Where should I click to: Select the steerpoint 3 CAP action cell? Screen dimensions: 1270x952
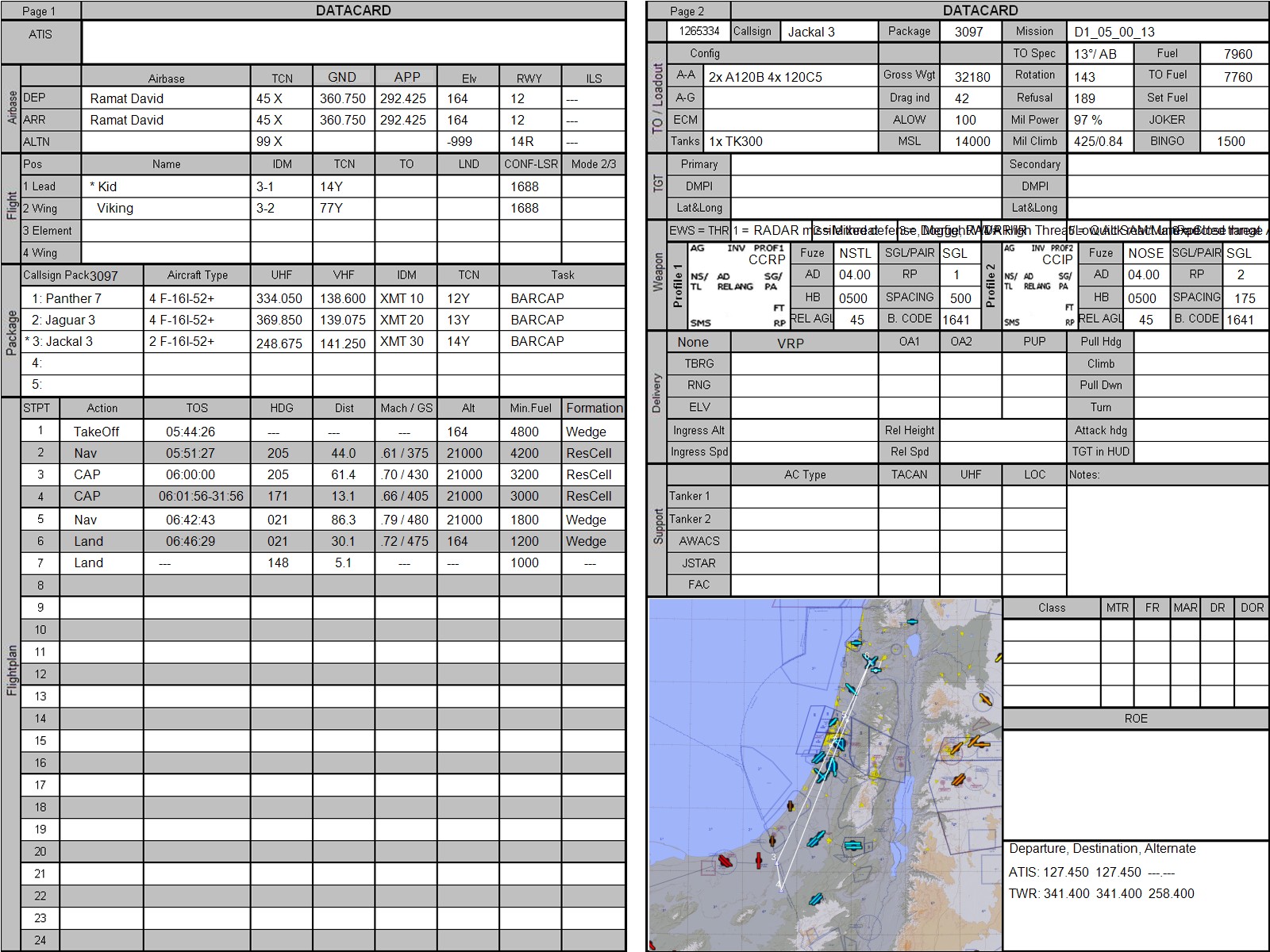tap(102, 474)
